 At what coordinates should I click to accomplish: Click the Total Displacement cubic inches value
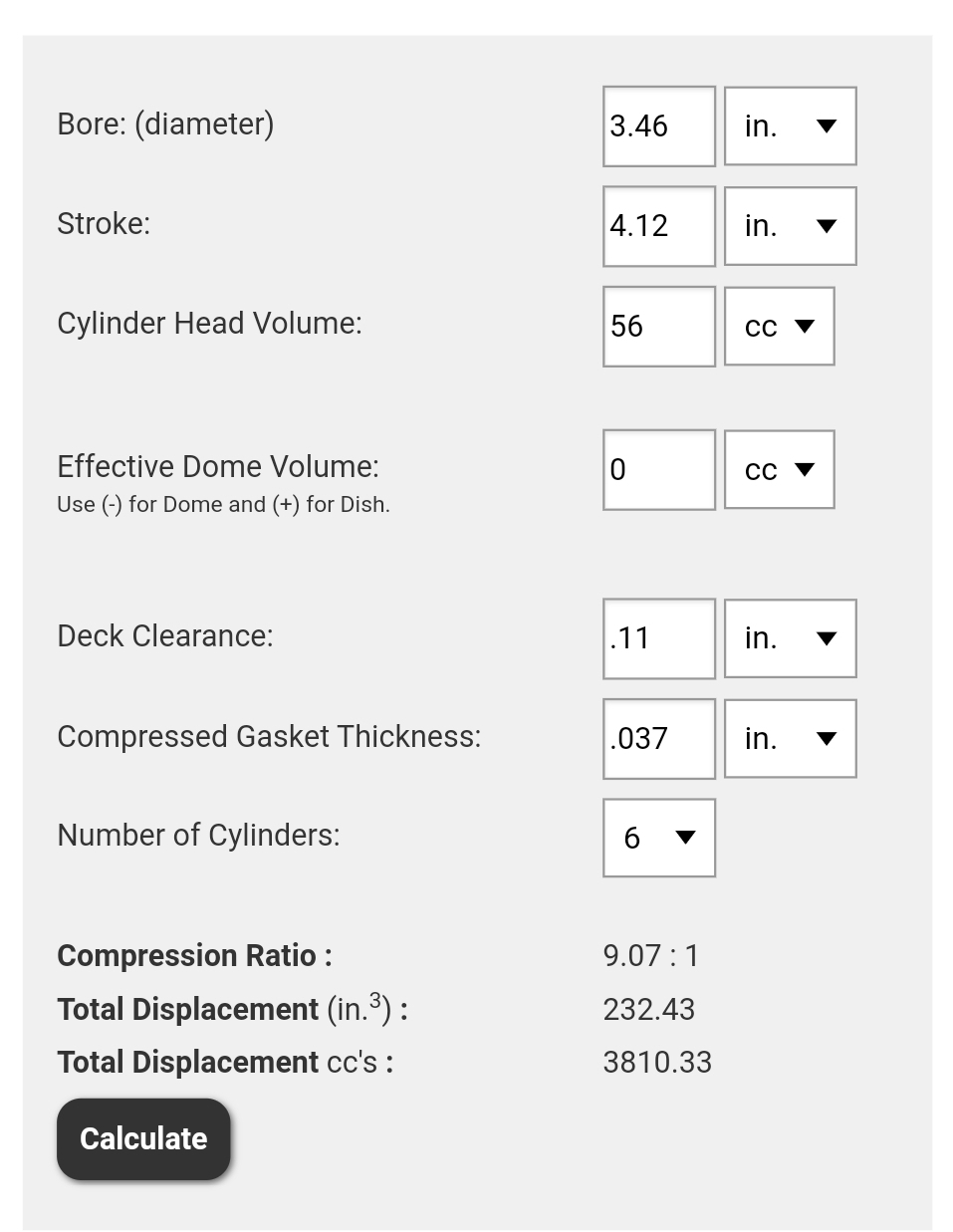(648, 1010)
